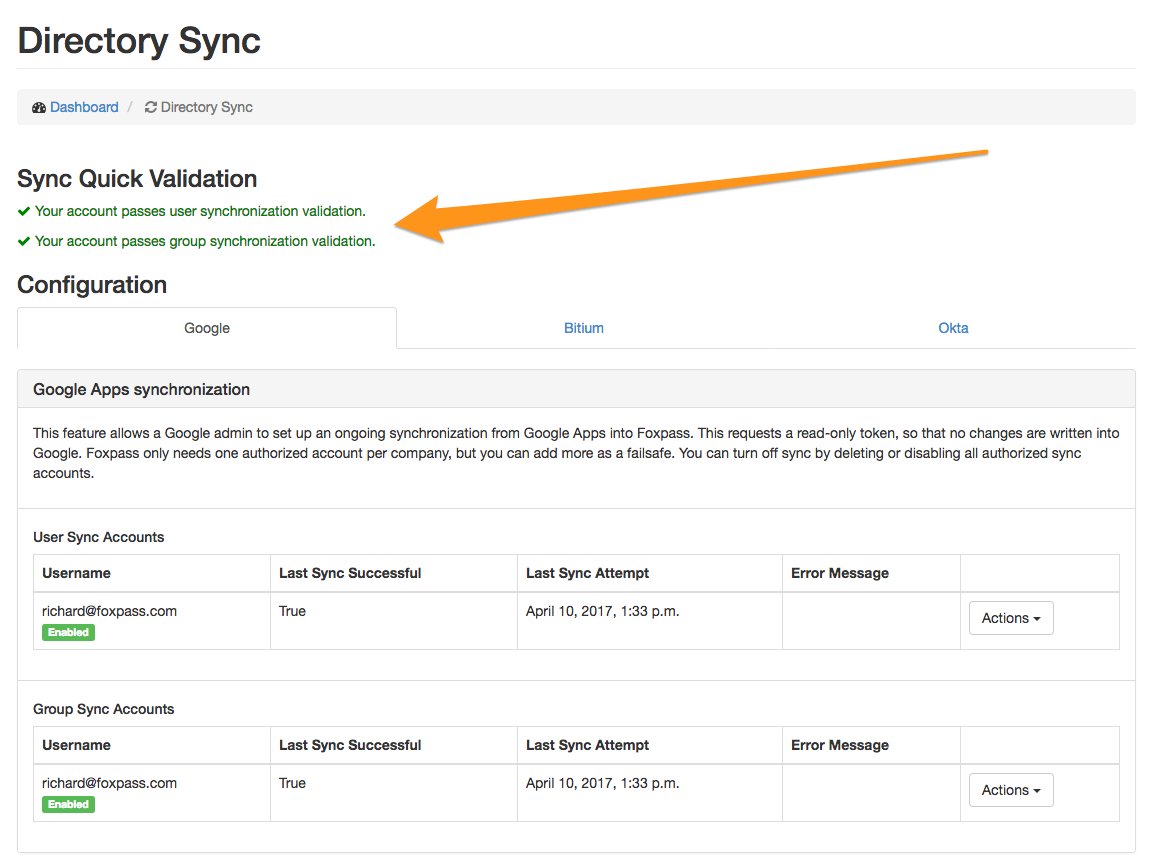
Task: Open the Actions dropdown in Group Sync Accounts
Action: pyautogui.click(x=1010, y=790)
